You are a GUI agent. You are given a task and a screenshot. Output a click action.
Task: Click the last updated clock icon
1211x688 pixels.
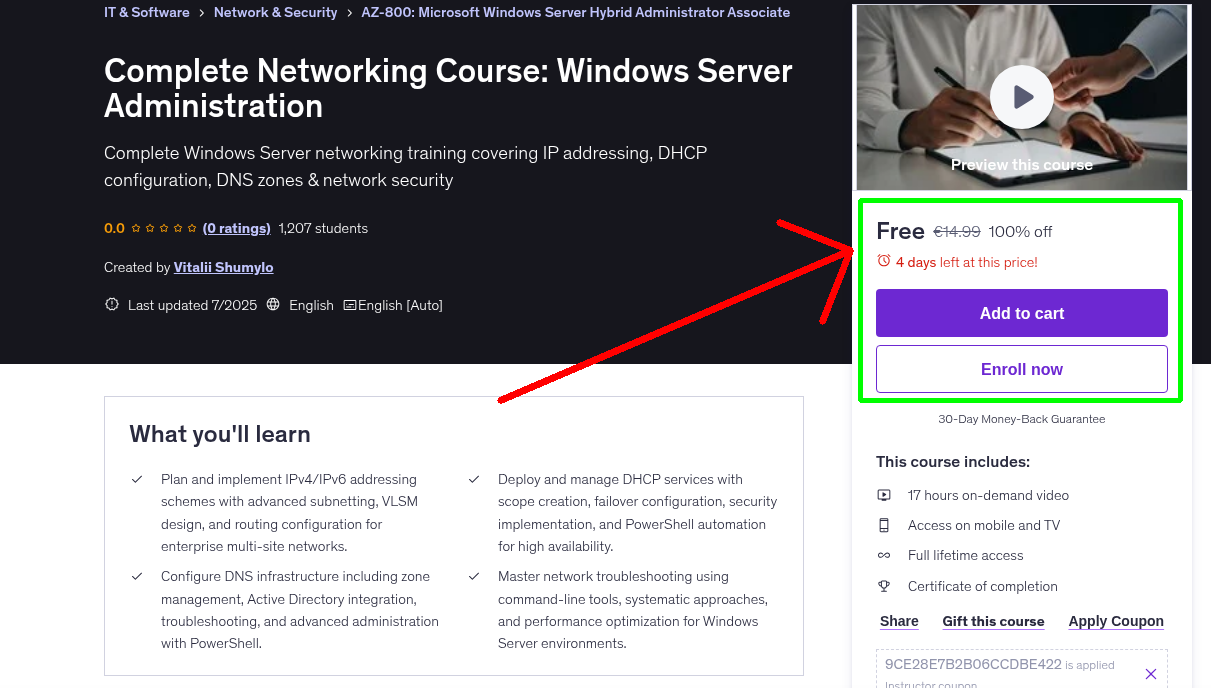click(111, 305)
